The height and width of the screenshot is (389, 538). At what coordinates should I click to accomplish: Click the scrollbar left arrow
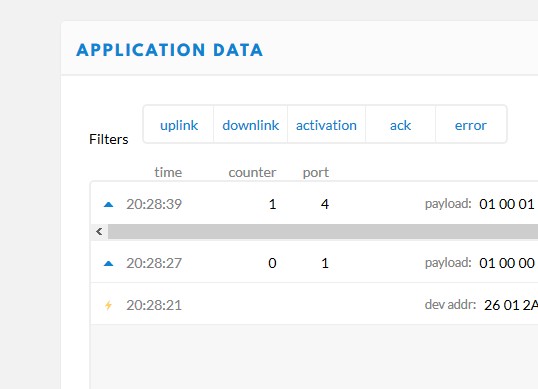[x=100, y=232]
